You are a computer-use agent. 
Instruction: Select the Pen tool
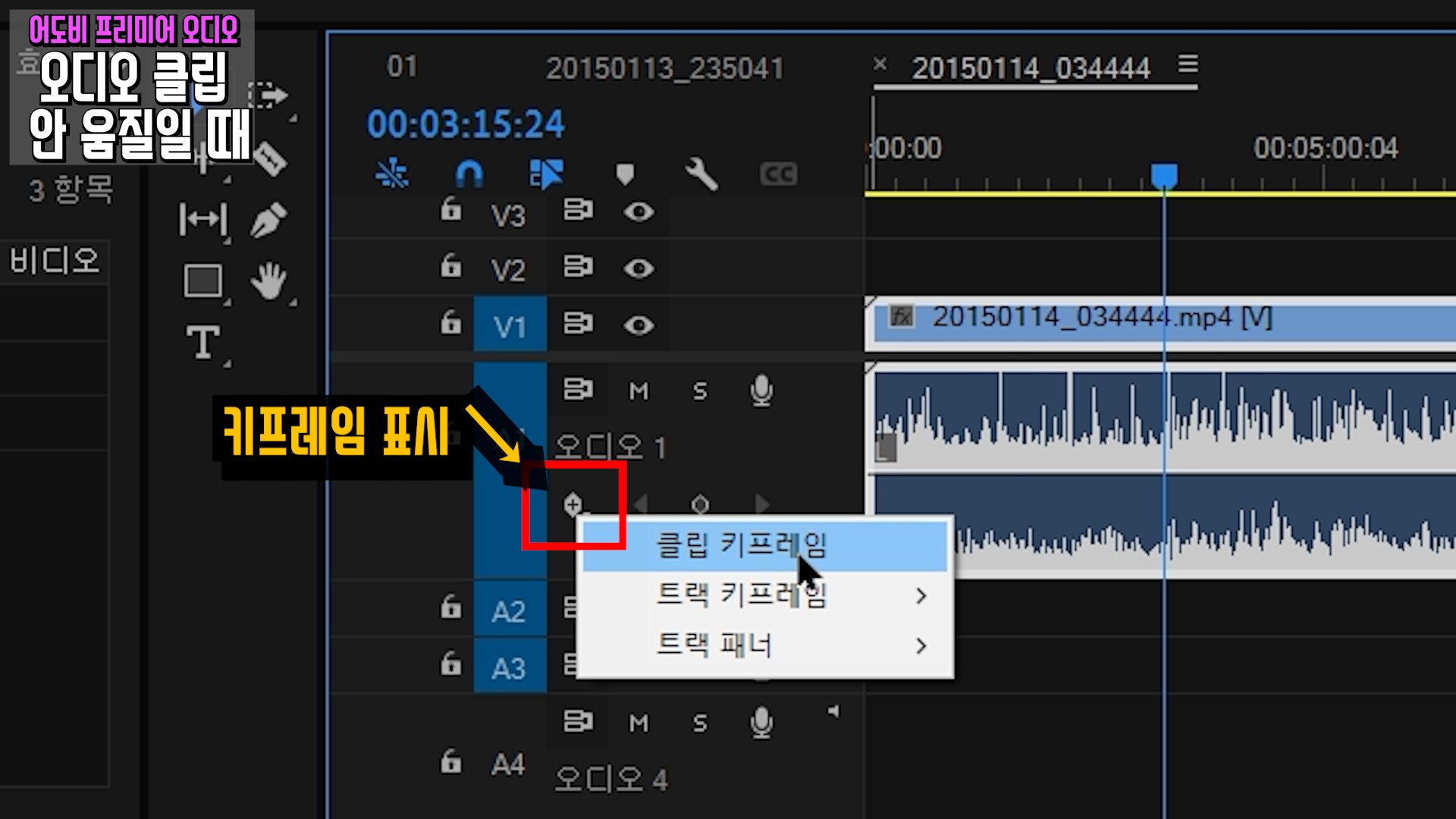coord(268,221)
